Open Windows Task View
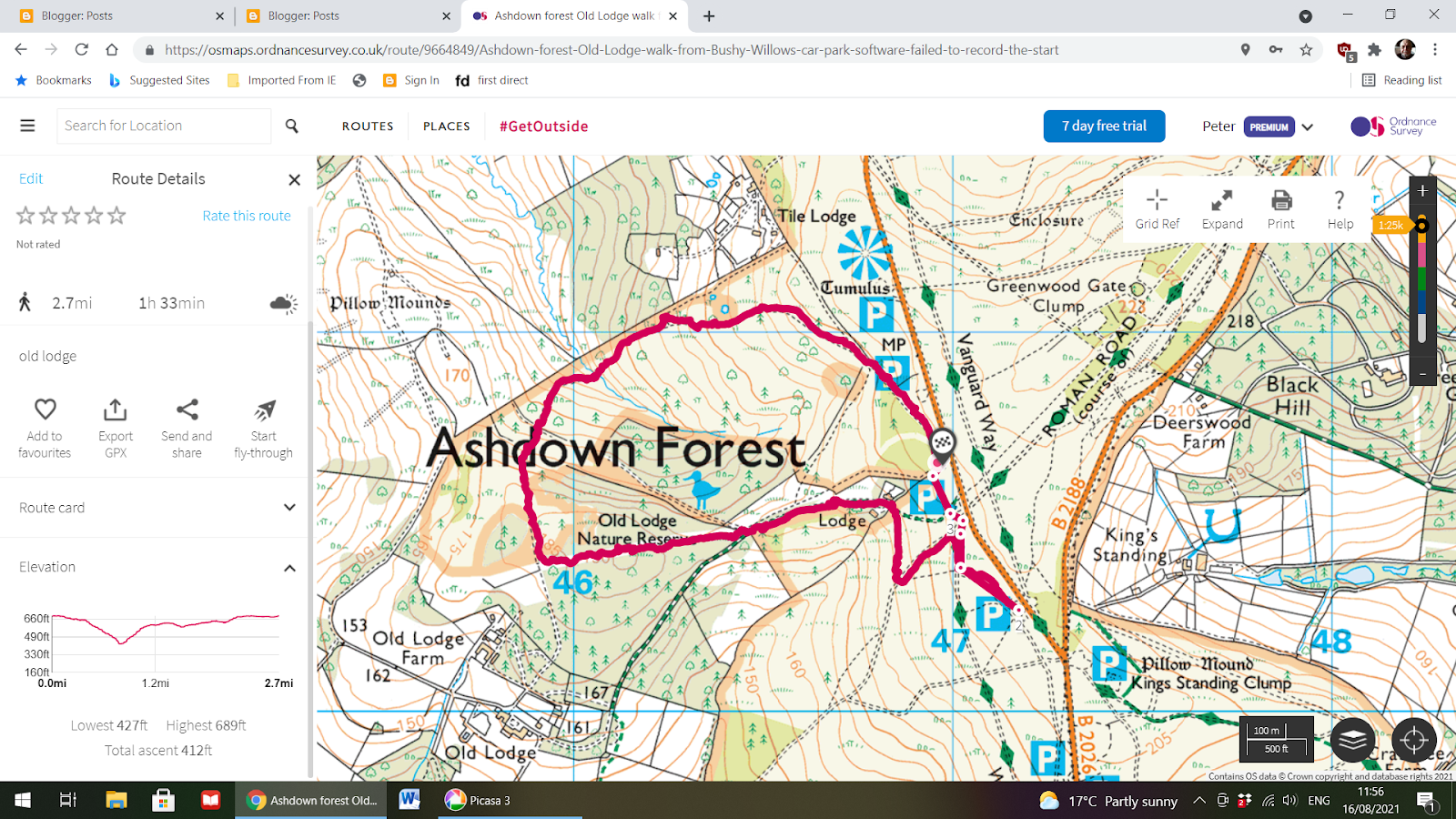 click(68, 801)
